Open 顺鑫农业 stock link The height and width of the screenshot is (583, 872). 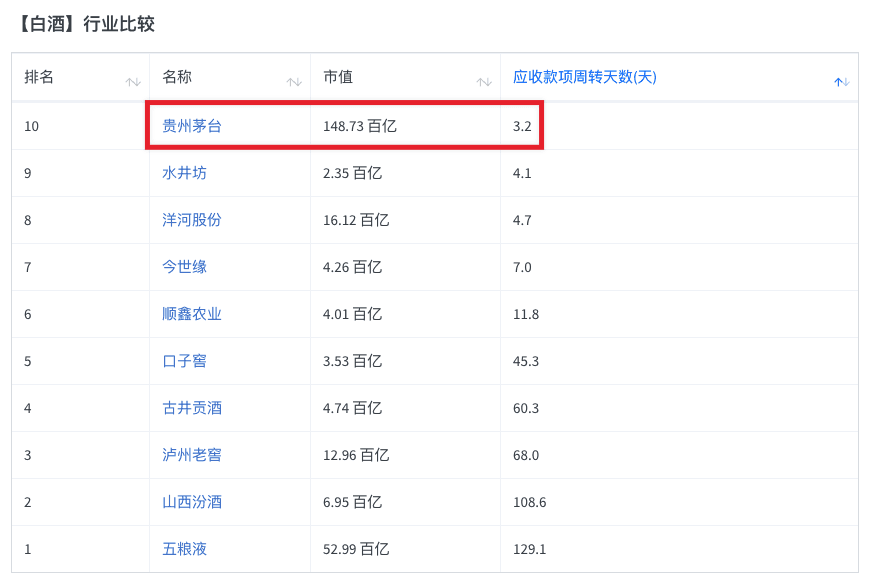pyautogui.click(x=192, y=314)
